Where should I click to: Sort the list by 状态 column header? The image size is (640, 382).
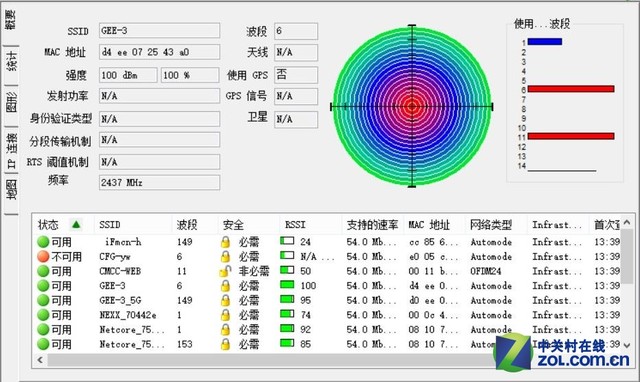(63, 224)
